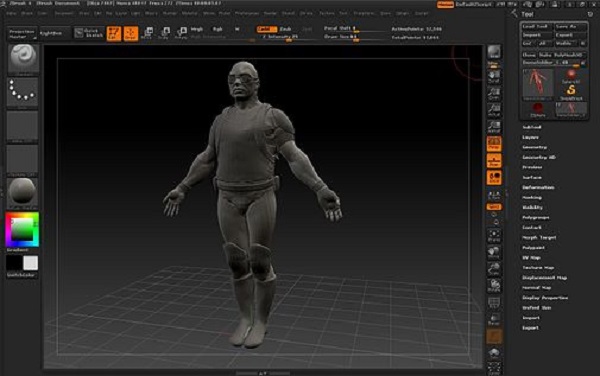Toggle the Persp perspective button
600x376 pixels.
494,143
